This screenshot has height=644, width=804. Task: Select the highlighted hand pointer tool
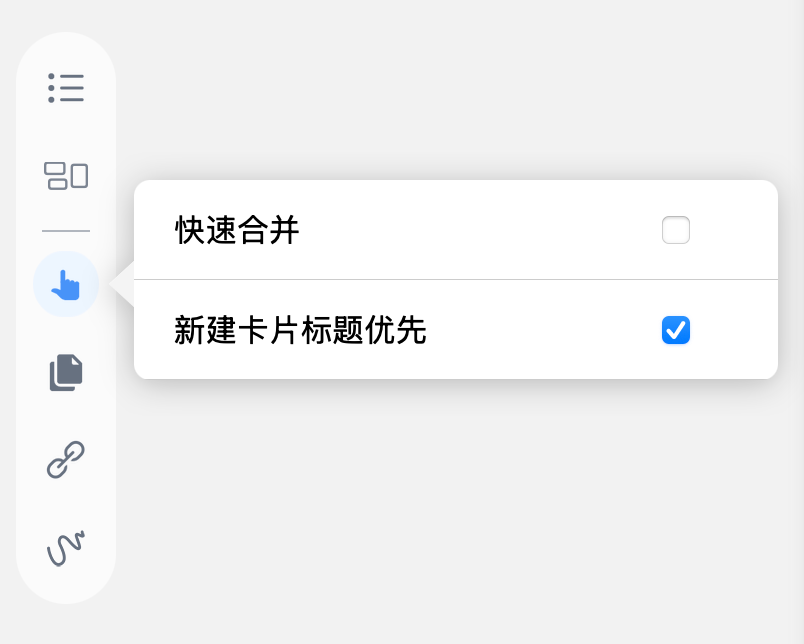click(x=66, y=285)
